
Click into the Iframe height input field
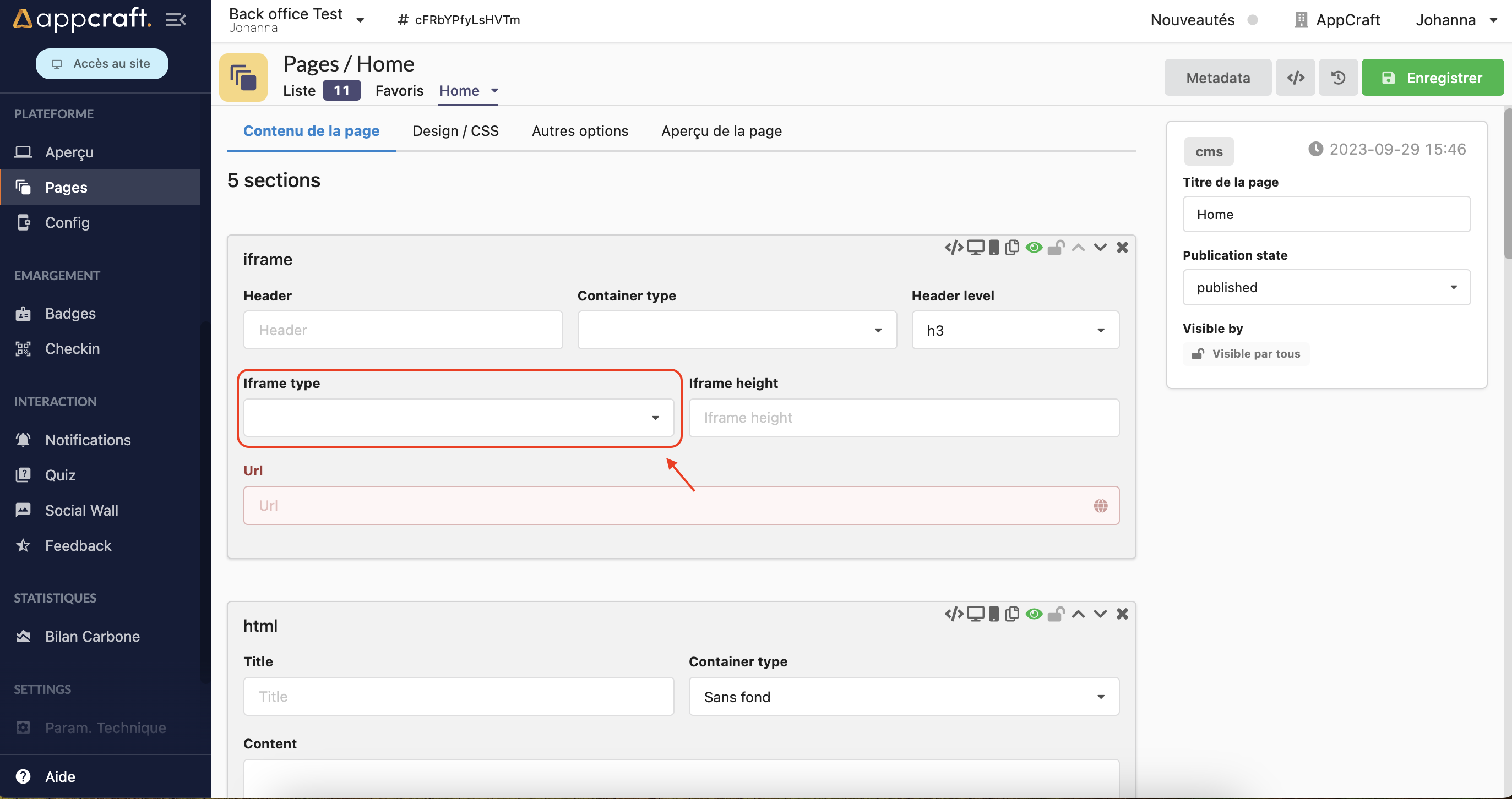pos(904,418)
